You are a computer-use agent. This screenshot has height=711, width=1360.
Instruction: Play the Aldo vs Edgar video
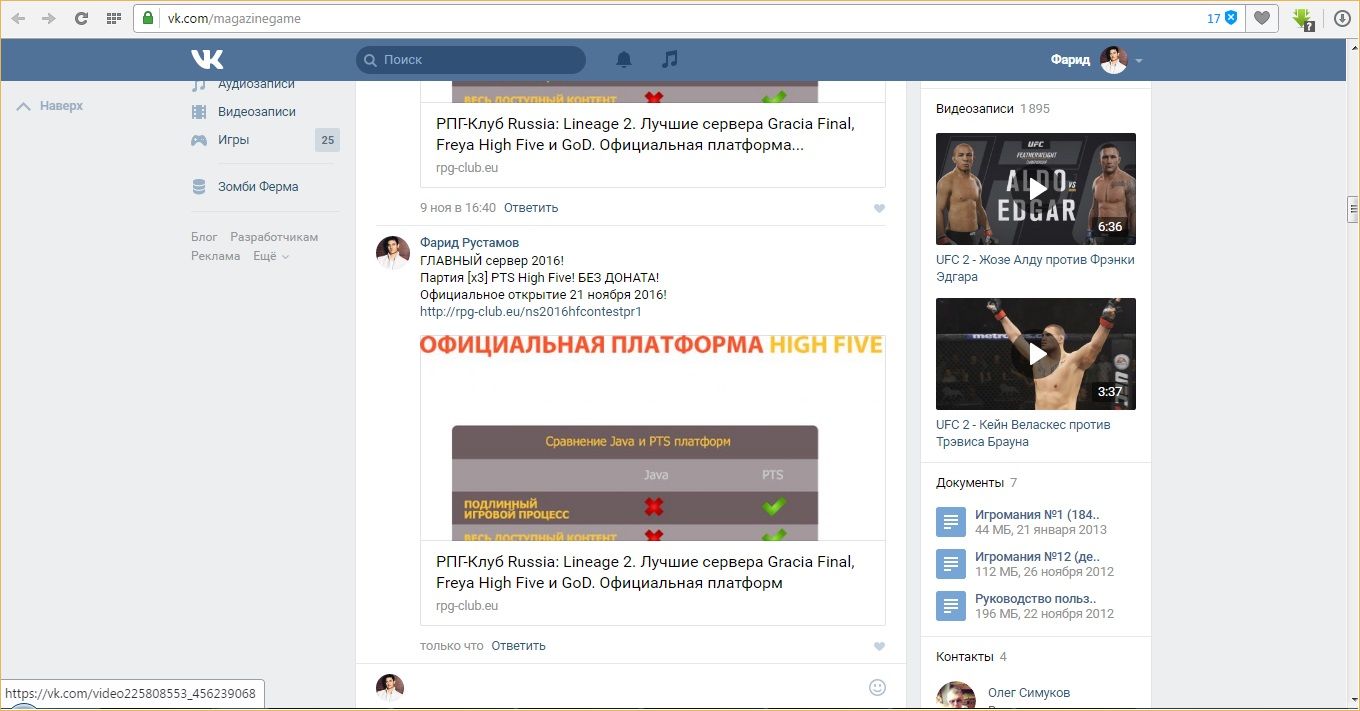(x=1036, y=189)
